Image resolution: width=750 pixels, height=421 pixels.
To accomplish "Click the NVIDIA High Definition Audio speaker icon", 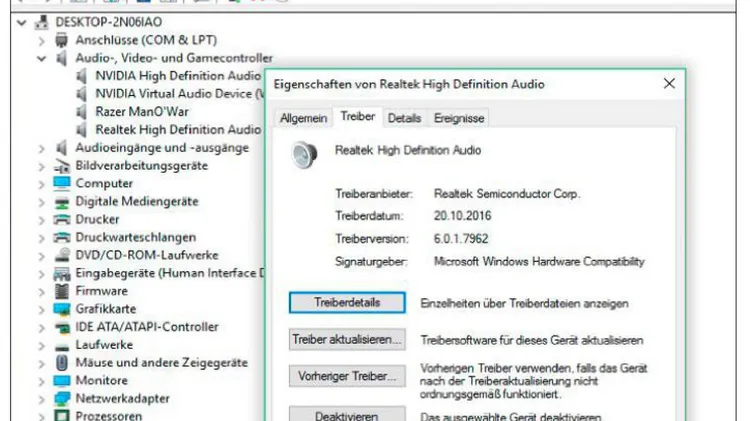I will pyautogui.click(x=82, y=76).
